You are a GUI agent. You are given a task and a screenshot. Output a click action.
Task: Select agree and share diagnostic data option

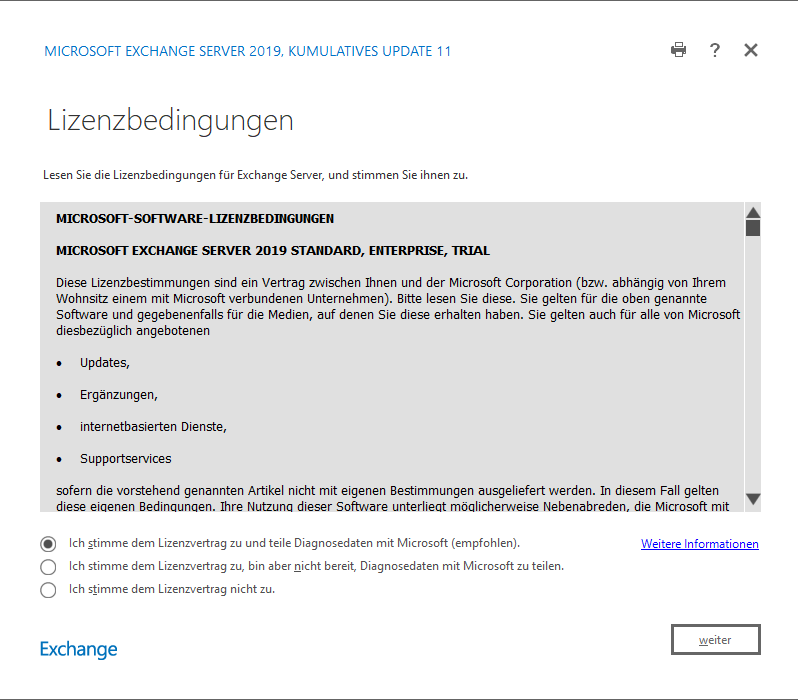pyautogui.click(x=48, y=544)
